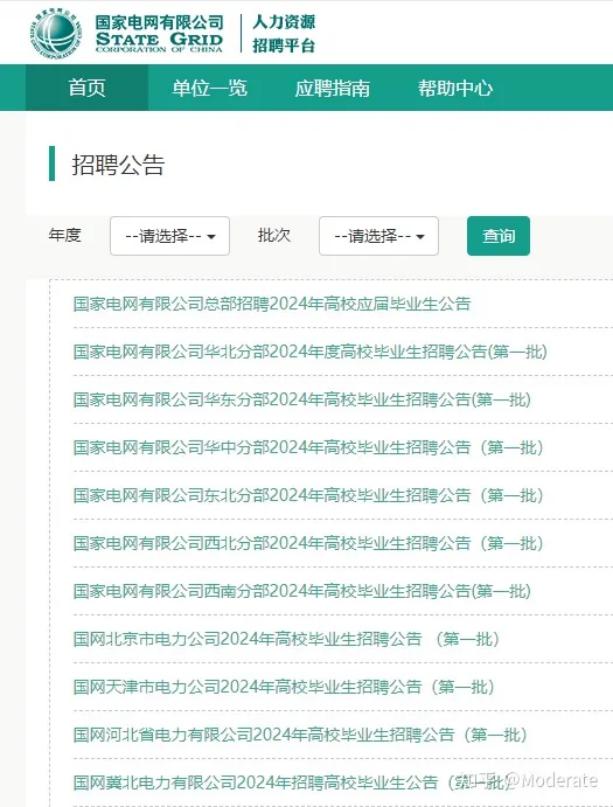Open 西北分部2024年招聘公告 link
The height and width of the screenshot is (807, 613).
pyautogui.click(x=308, y=543)
